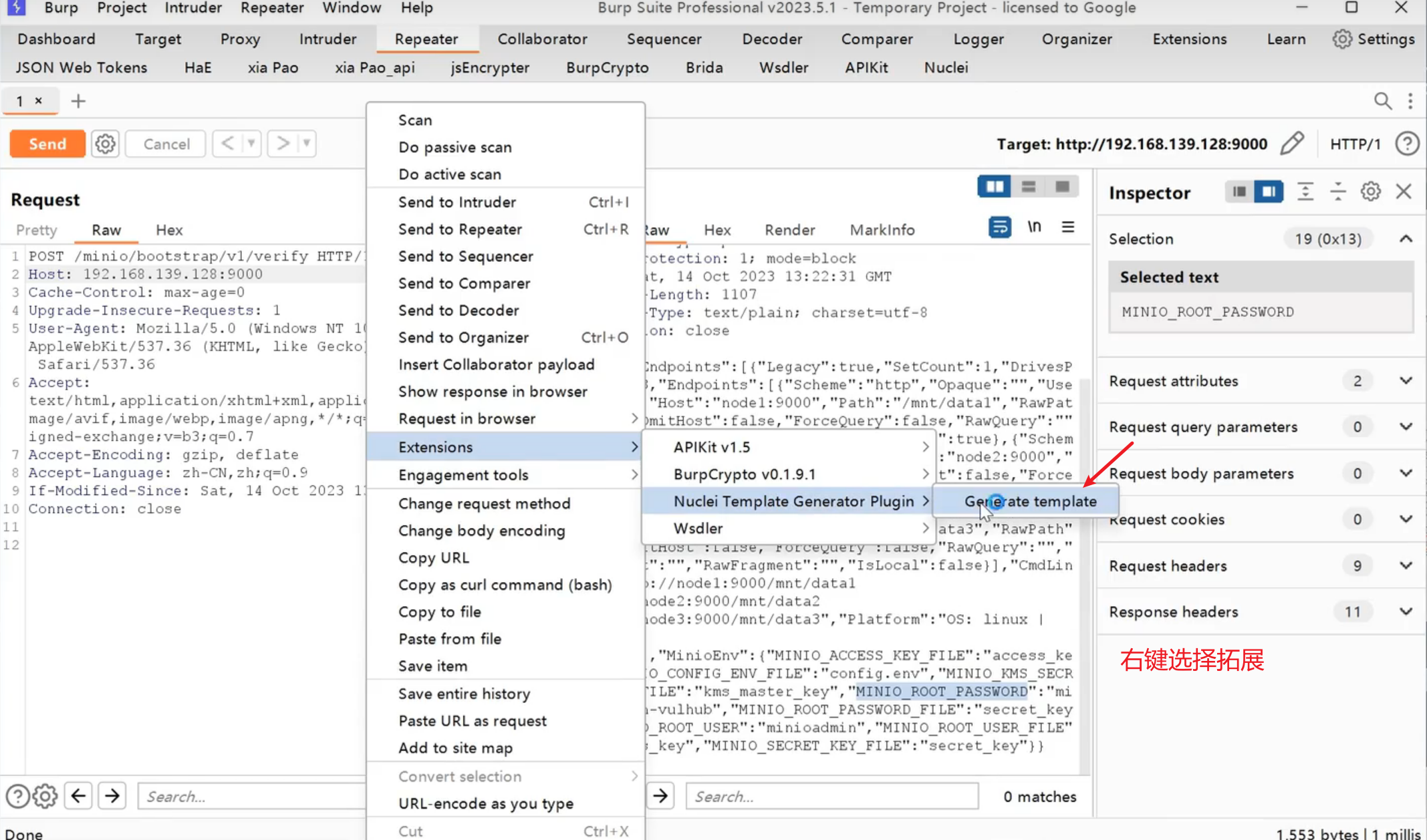Select Send to Intruder in the context menu
Screen dimensions: 1427x840
click(x=457, y=202)
